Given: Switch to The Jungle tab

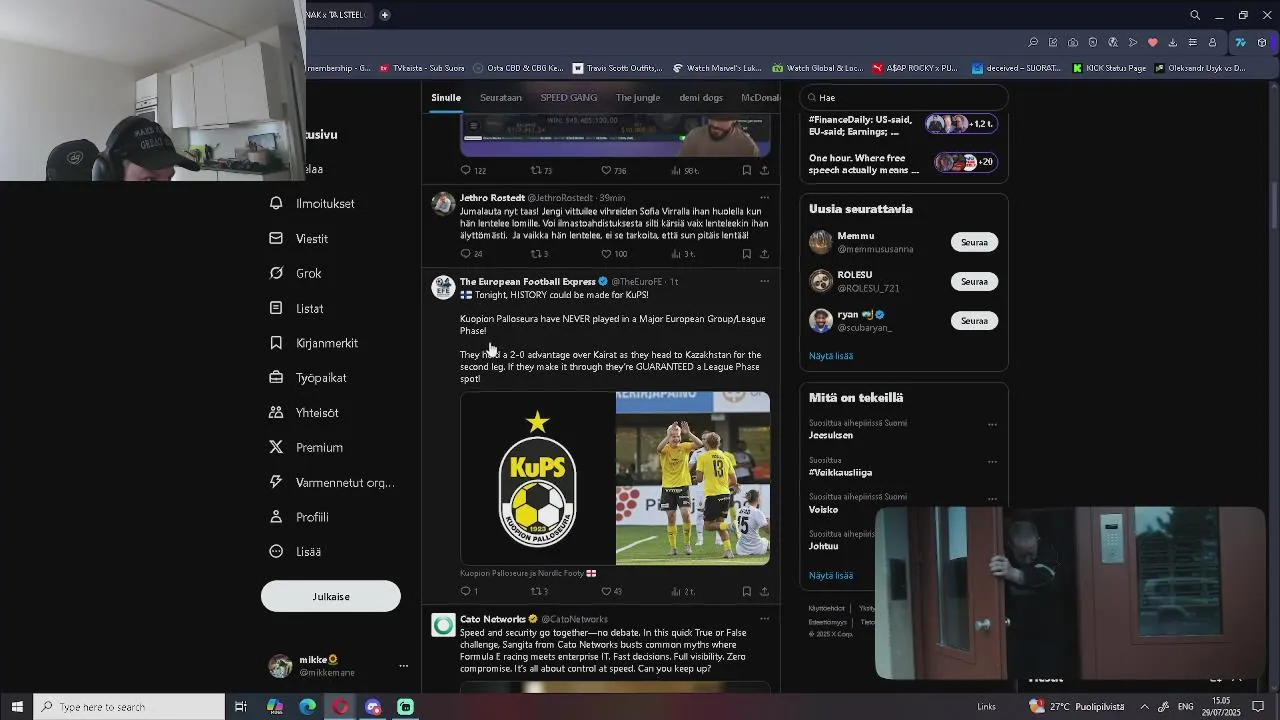Looking at the screenshot, I should (638, 98).
